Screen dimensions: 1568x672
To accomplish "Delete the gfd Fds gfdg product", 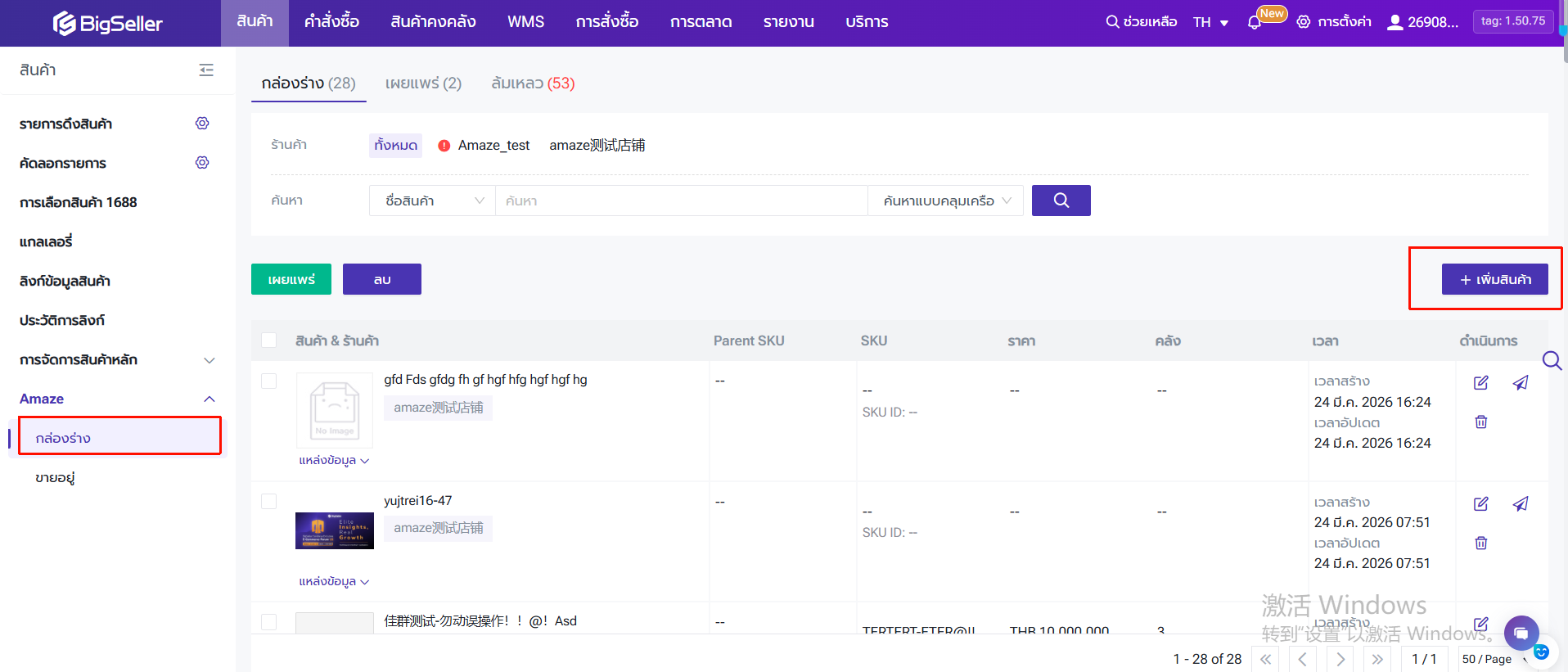I will [1480, 422].
